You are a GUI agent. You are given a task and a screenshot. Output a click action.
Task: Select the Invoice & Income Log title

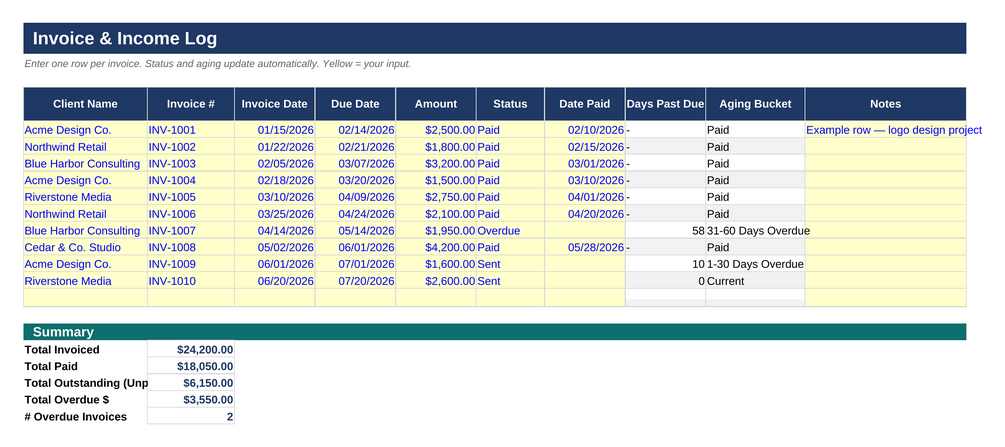click(x=125, y=38)
